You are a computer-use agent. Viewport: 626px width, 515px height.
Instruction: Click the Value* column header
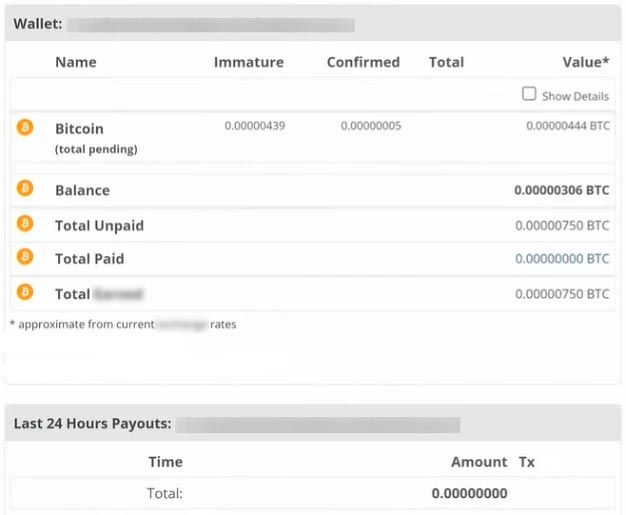pos(586,62)
